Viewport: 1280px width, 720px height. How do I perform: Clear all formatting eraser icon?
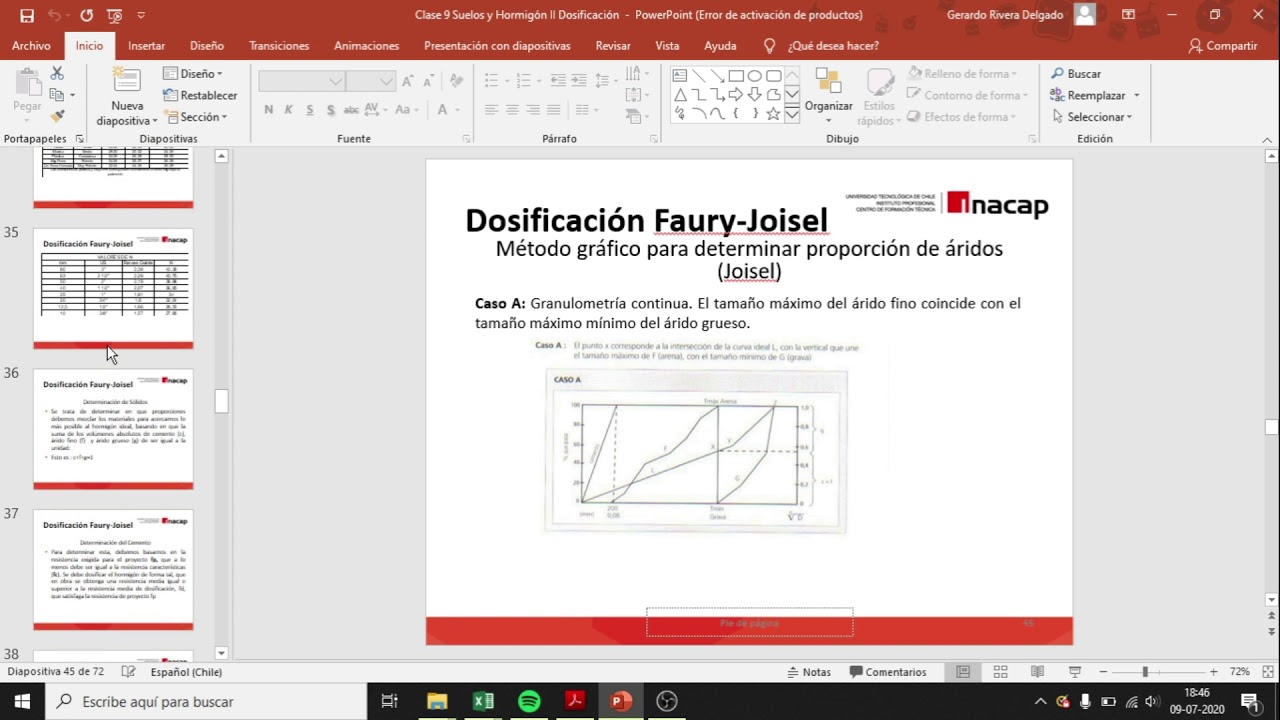pos(456,81)
